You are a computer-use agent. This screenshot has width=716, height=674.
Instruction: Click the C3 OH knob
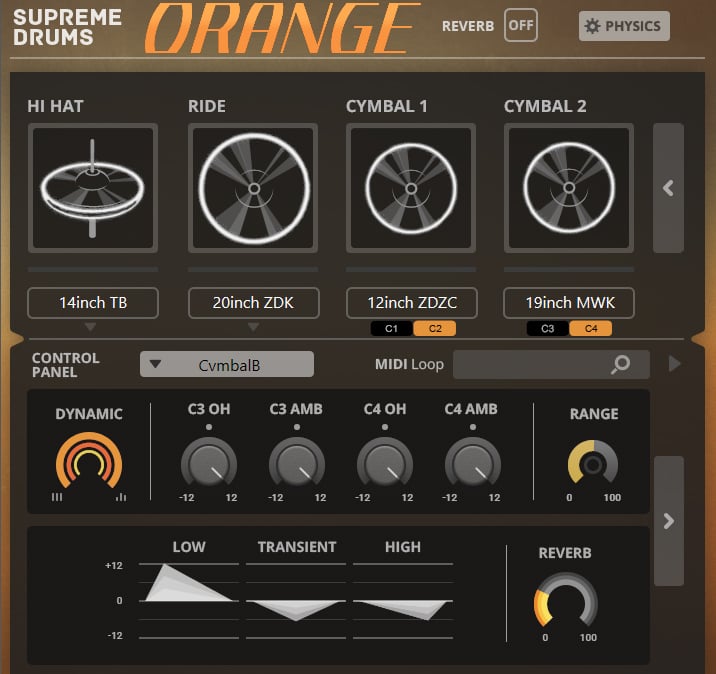209,465
